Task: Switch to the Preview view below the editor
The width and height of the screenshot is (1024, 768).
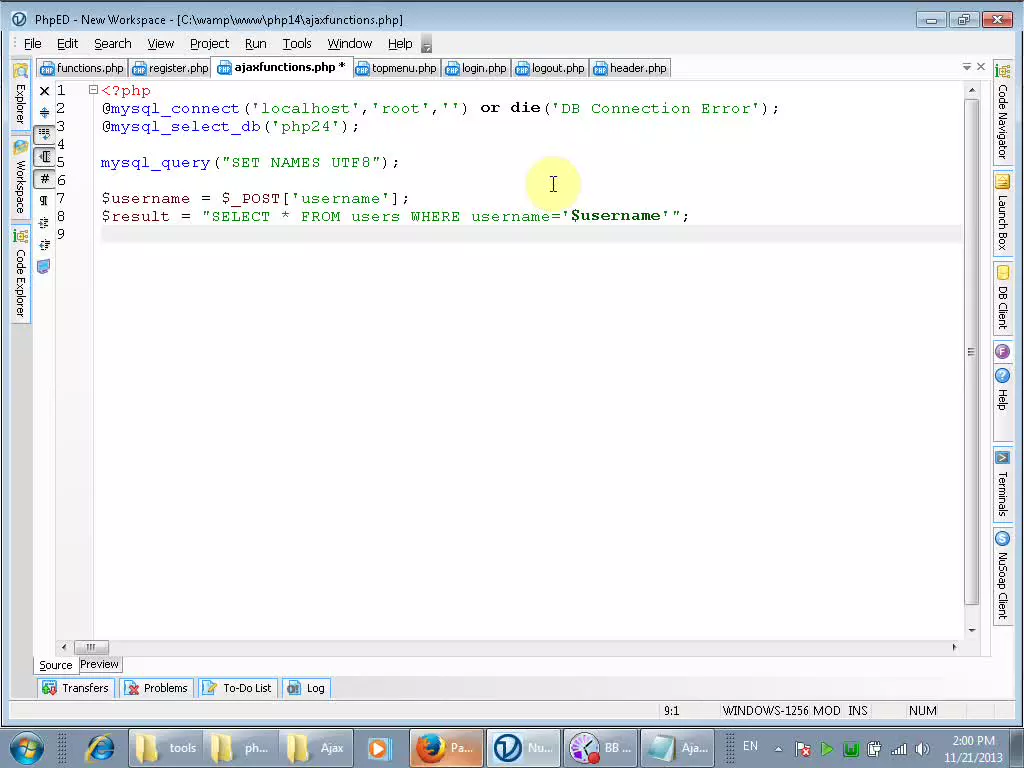Action: click(99, 664)
